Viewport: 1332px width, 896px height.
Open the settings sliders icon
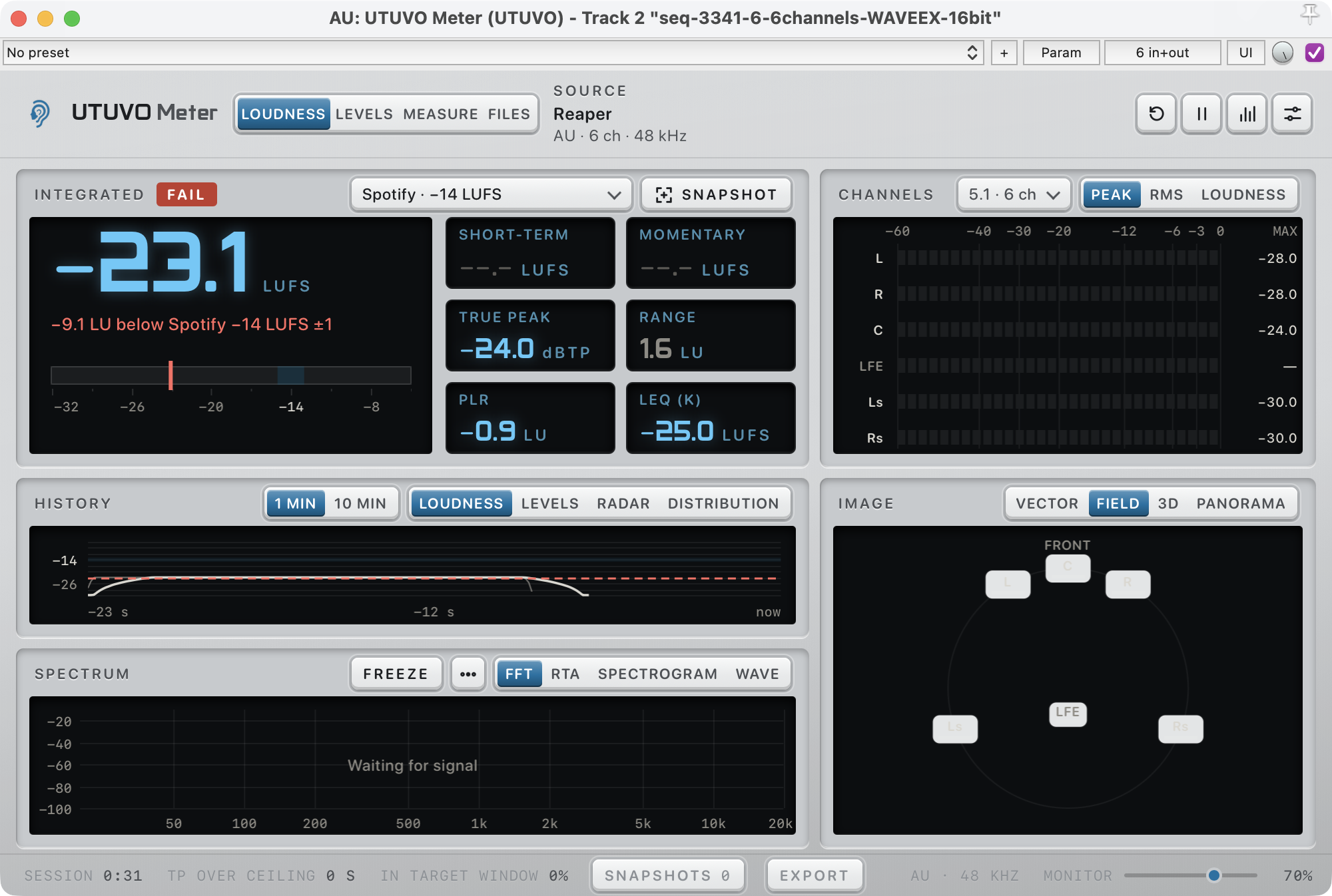(x=1292, y=114)
